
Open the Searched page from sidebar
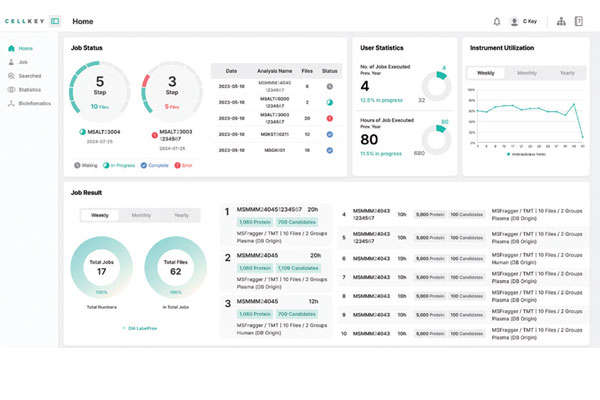pos(28,75)
